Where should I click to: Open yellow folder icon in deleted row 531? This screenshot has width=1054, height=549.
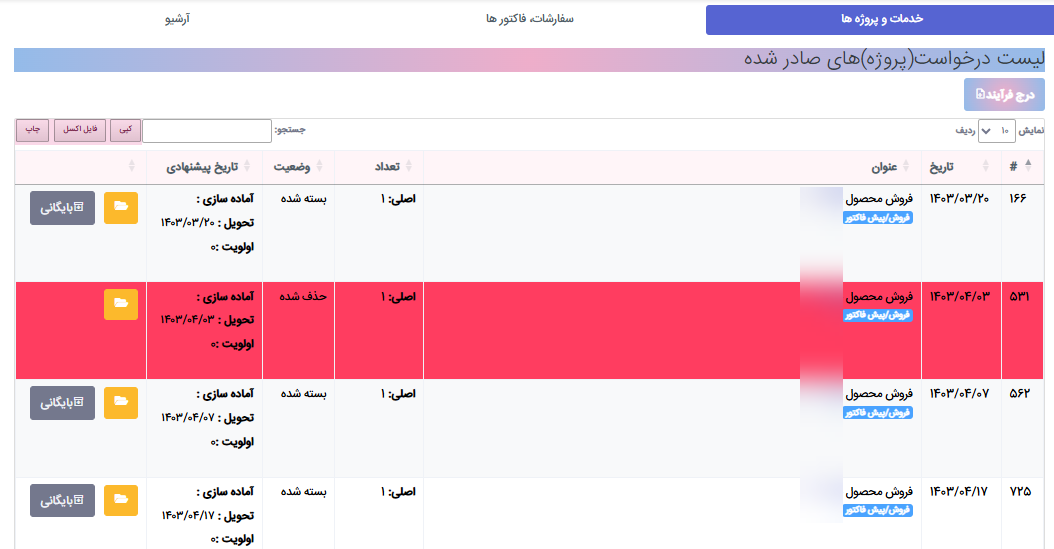[x=121, y=304]
